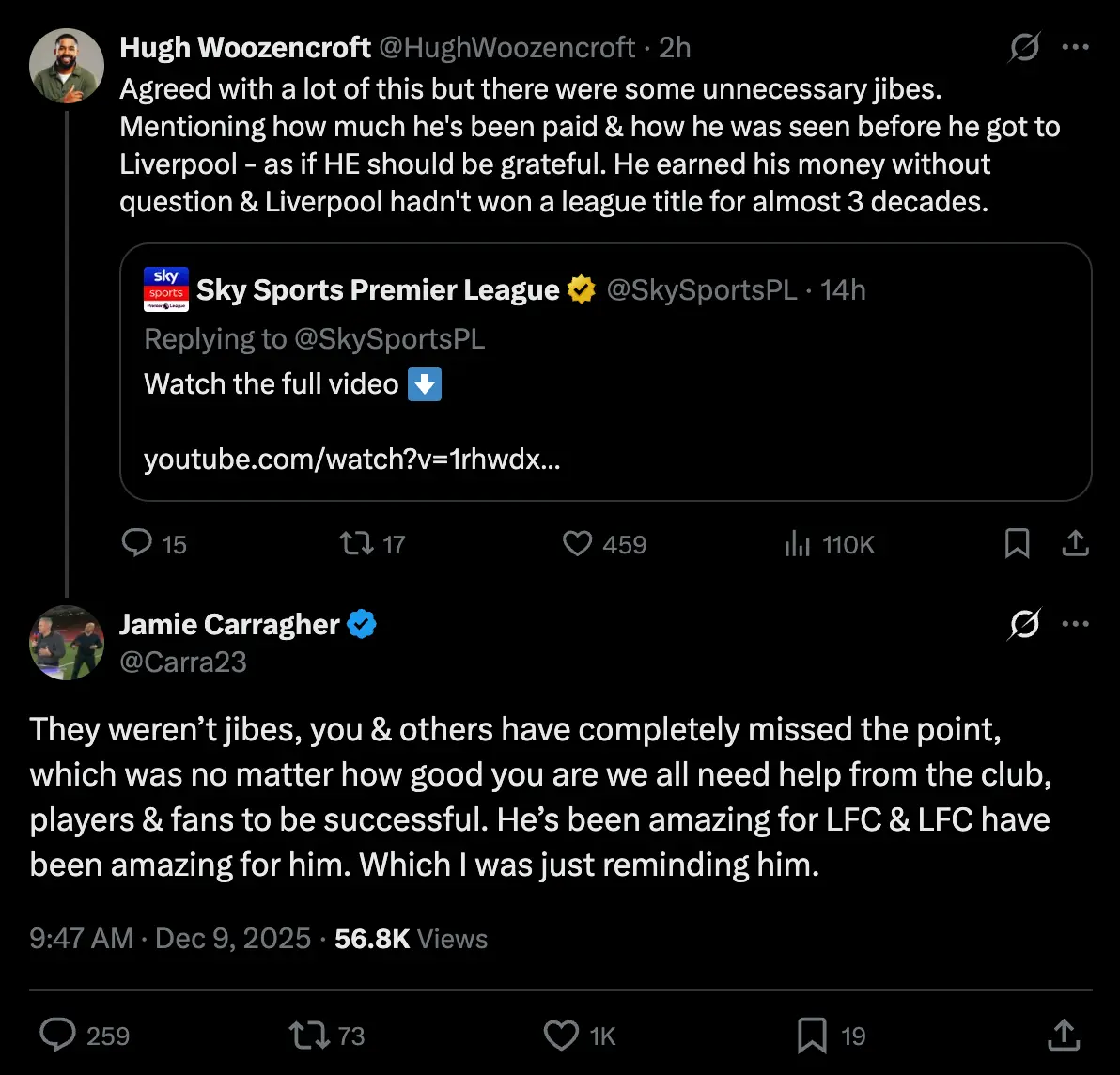Open the @Carra23 handle link

(183, 662)
